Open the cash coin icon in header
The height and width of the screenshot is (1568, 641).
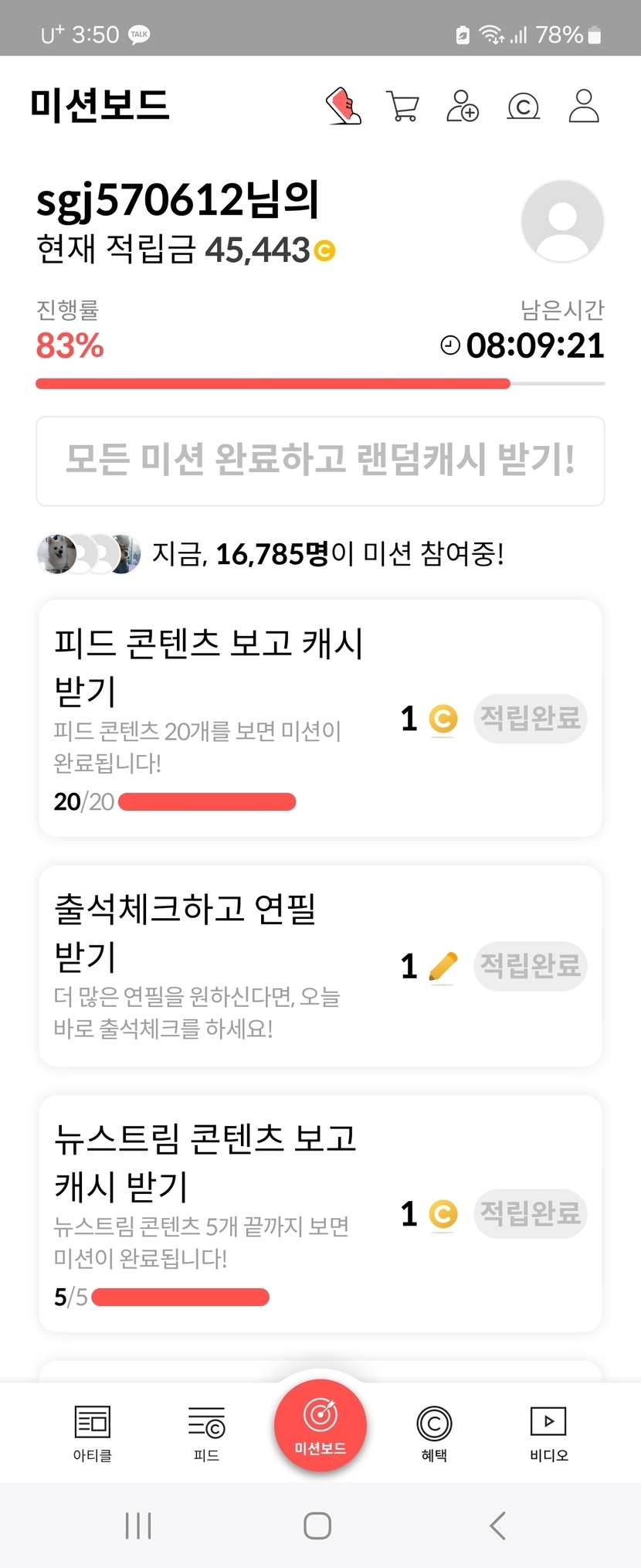(523, 107)
